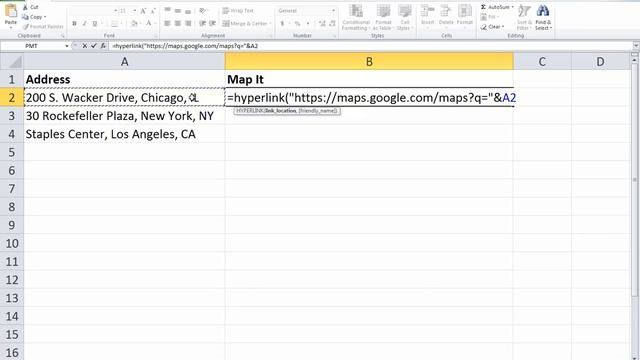This screenshot has width=640, height=360.
Task: Toggle underline formatting
Action: pos(95,24)
